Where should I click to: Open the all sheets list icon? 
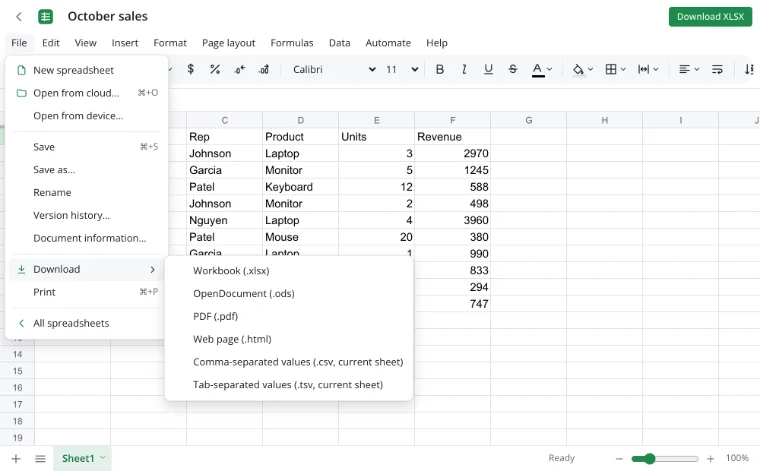(40, 458)
